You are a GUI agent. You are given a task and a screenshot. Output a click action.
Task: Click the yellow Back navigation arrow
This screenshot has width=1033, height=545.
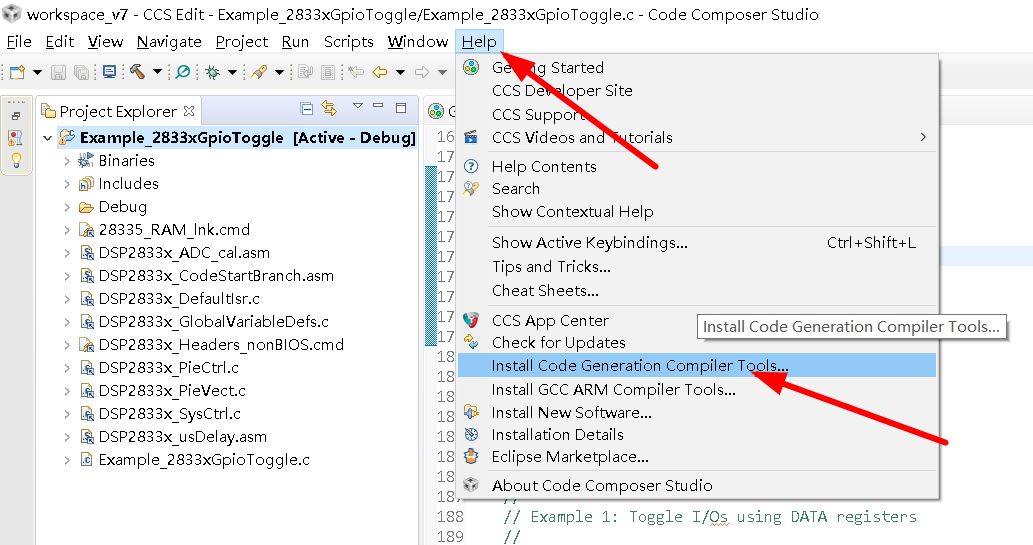click(380, 72)
